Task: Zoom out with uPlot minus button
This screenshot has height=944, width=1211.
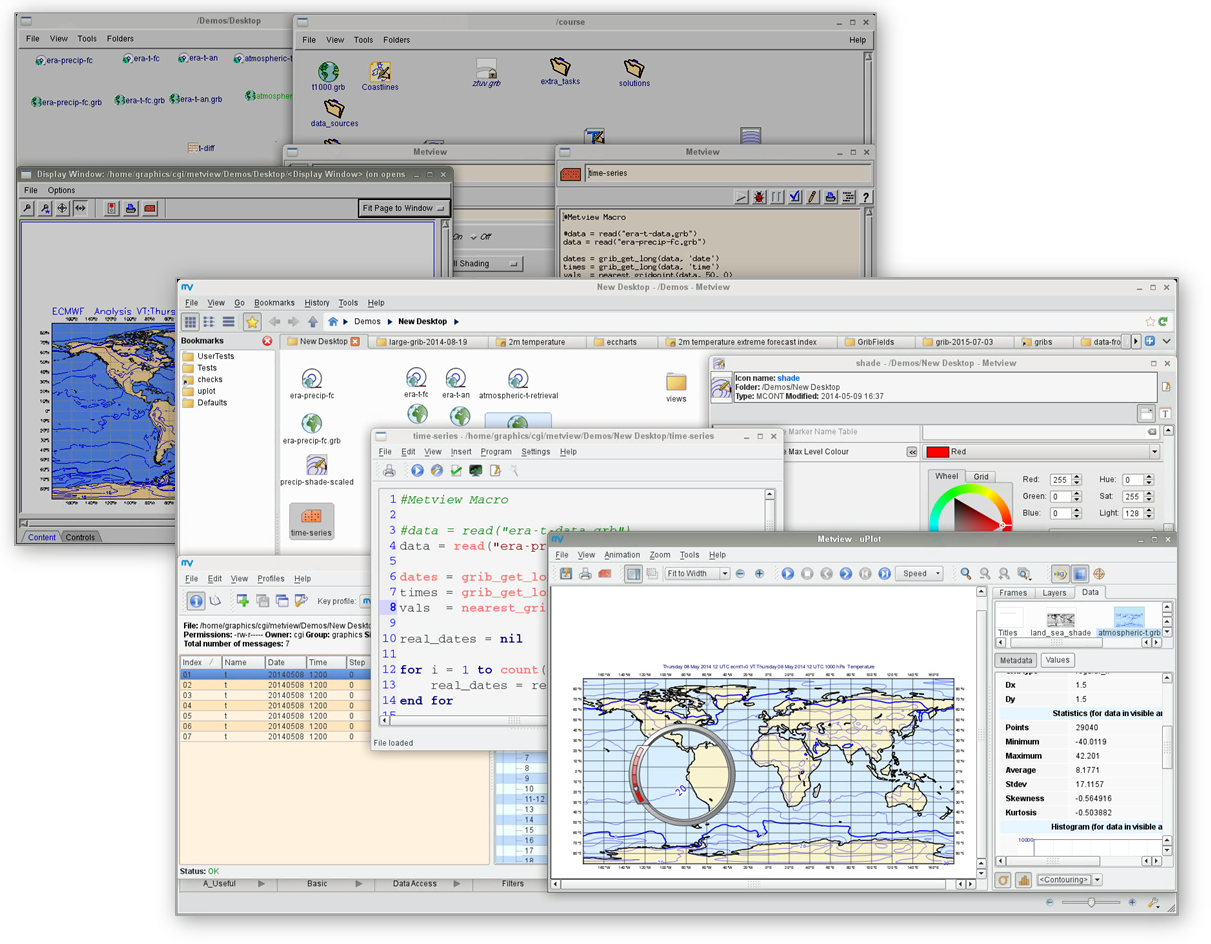Action: 740,574
